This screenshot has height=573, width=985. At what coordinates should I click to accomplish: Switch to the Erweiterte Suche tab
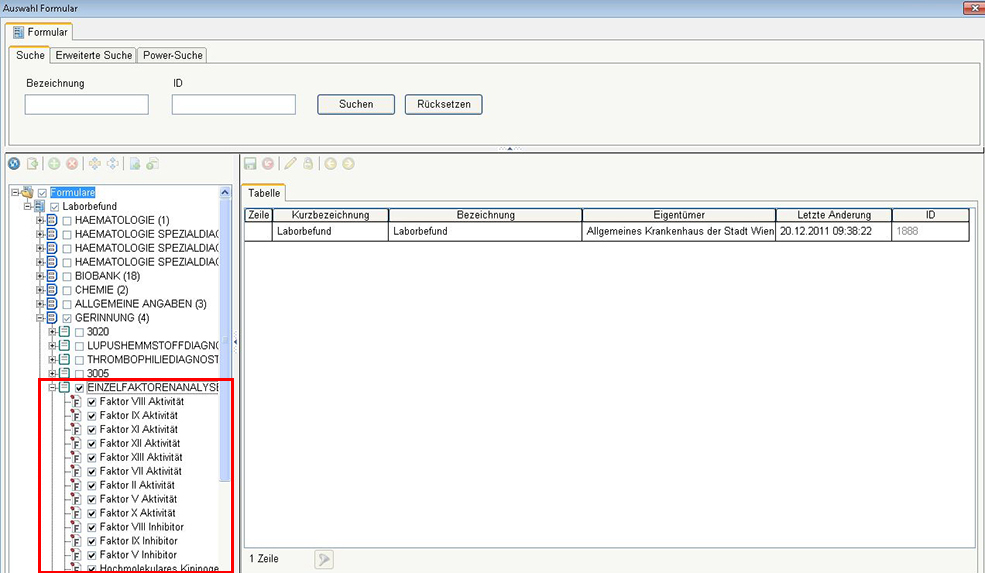[x=92, y=55]
